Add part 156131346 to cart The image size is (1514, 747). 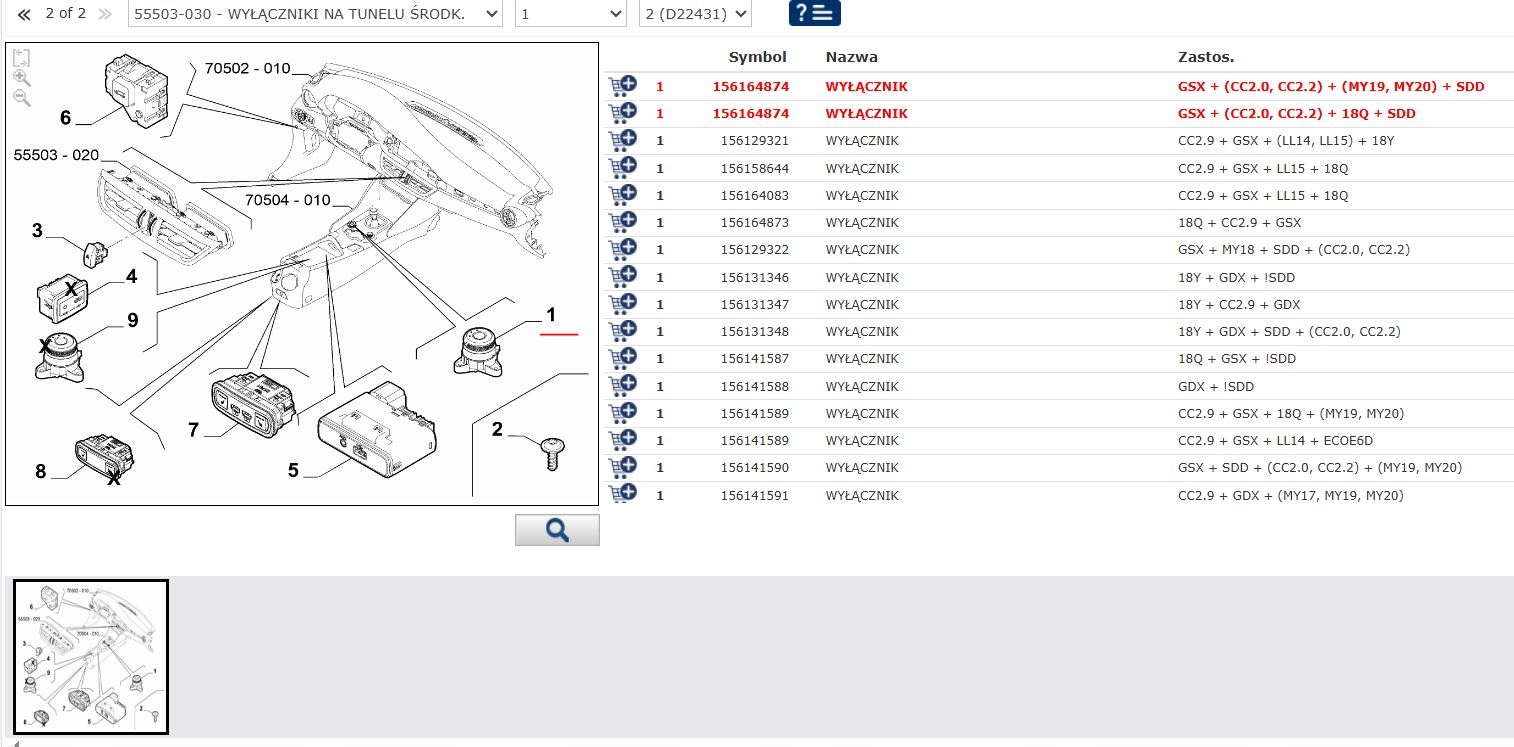(x=622, y=275)
